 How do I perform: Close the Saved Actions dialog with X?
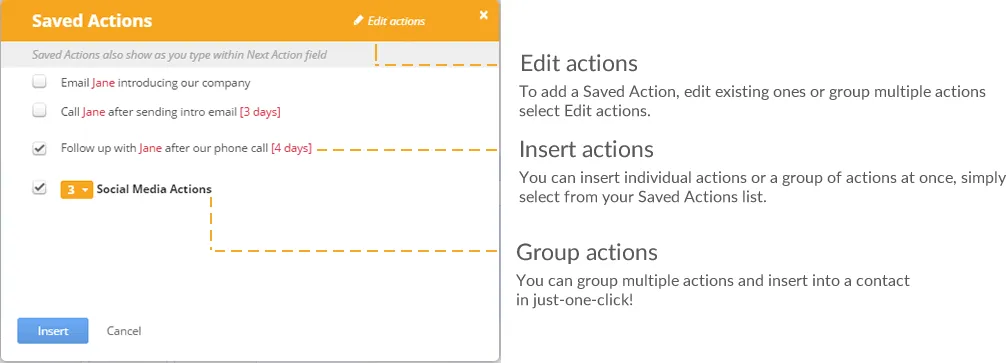[484, 15]
